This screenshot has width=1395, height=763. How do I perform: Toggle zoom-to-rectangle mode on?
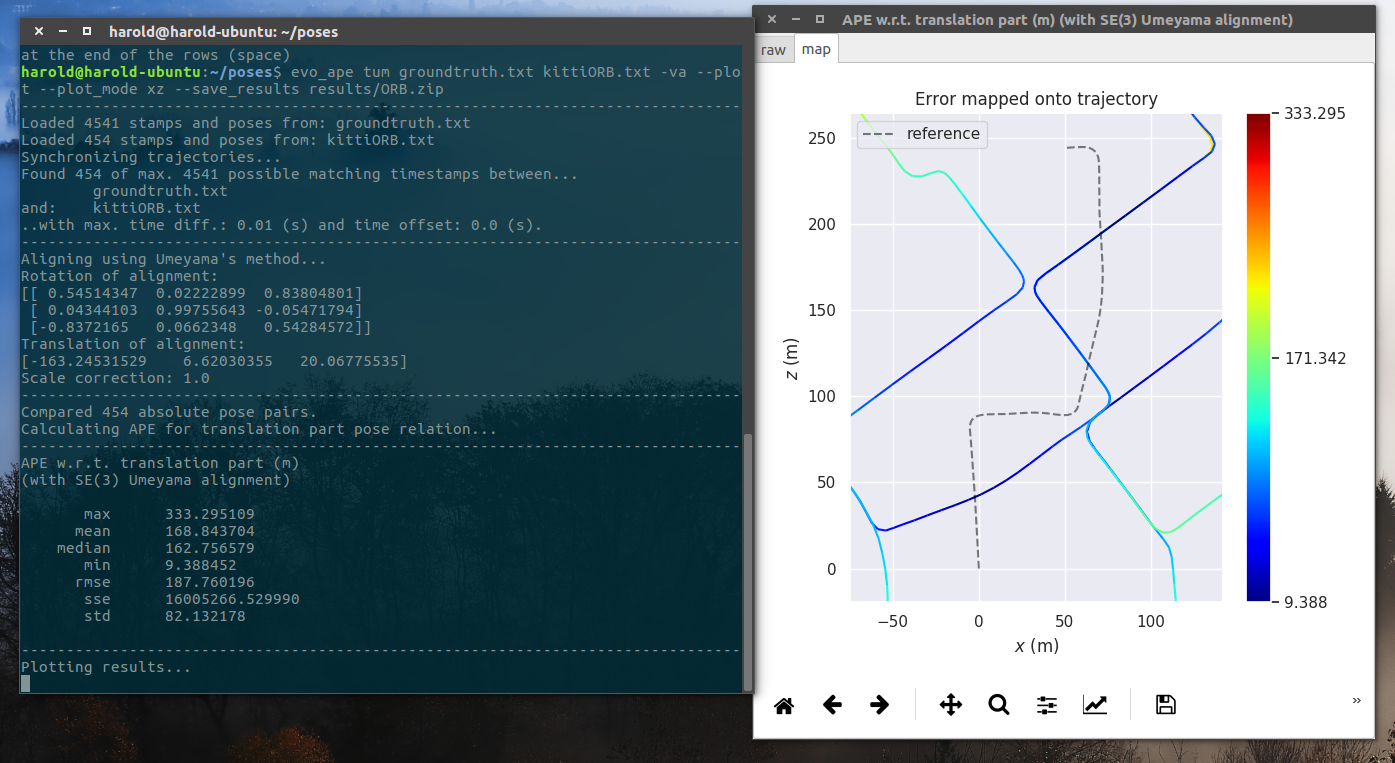click(998, 704)
